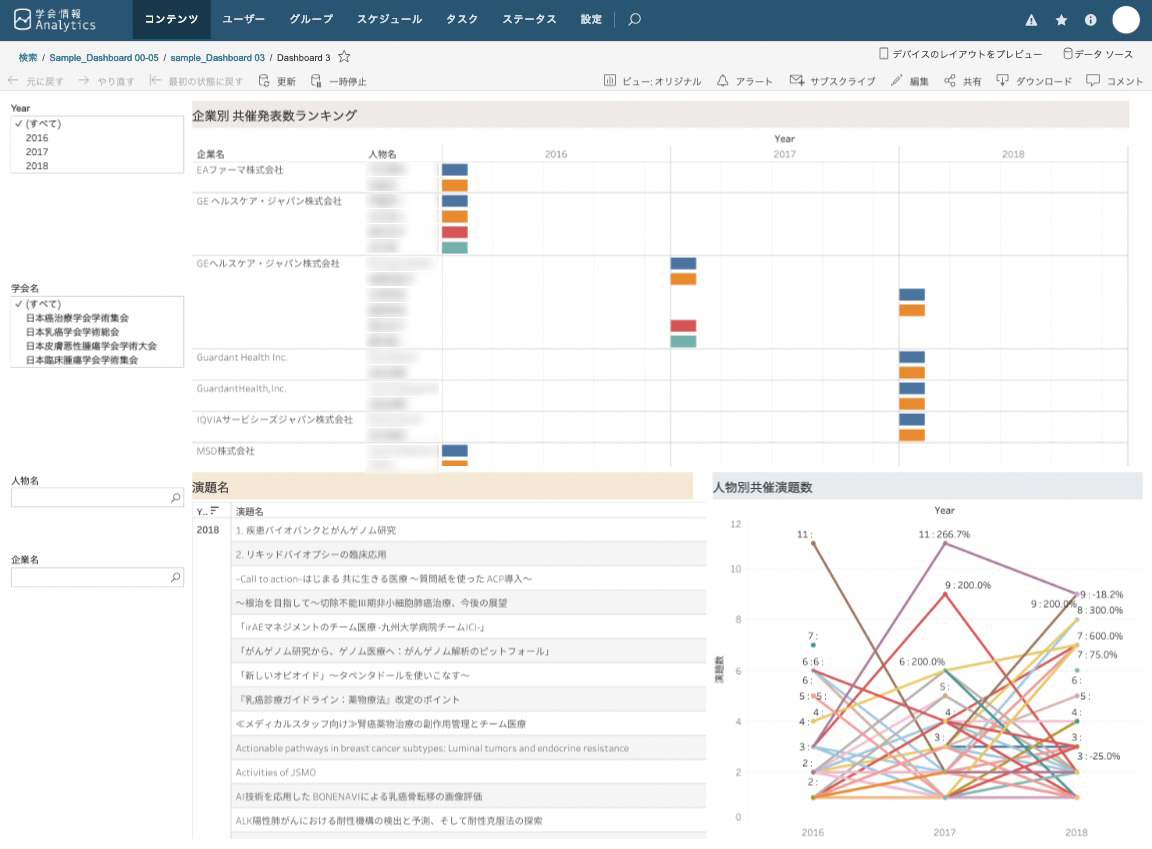This screenshot has width=1152, height=849.
Task: Click blue bar for EAファーマ株式会社 2016
Action: point(455,170)
